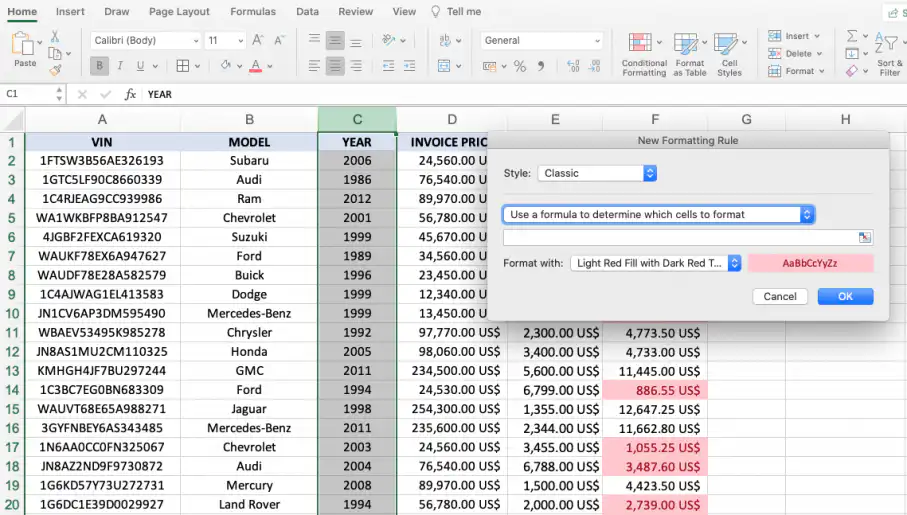The height and width of the screenshot is (515, 907).
Task: Open Sort & Filter
Action: 889,54
